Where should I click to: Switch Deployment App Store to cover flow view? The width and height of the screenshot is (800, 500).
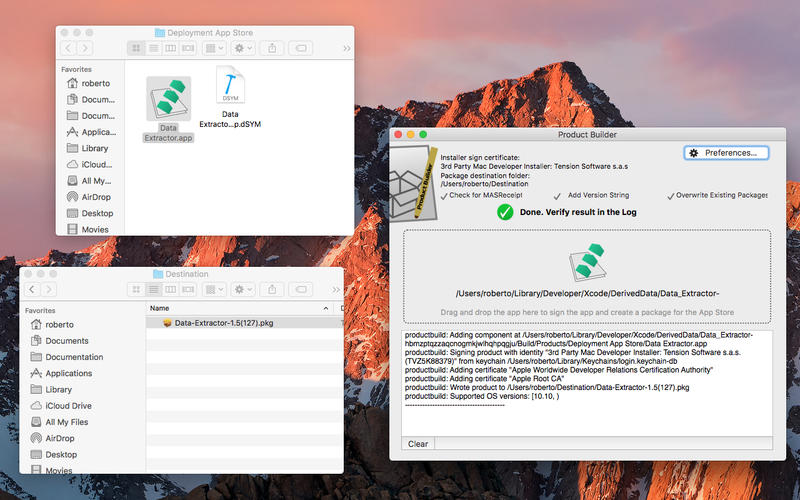point(188,48)
